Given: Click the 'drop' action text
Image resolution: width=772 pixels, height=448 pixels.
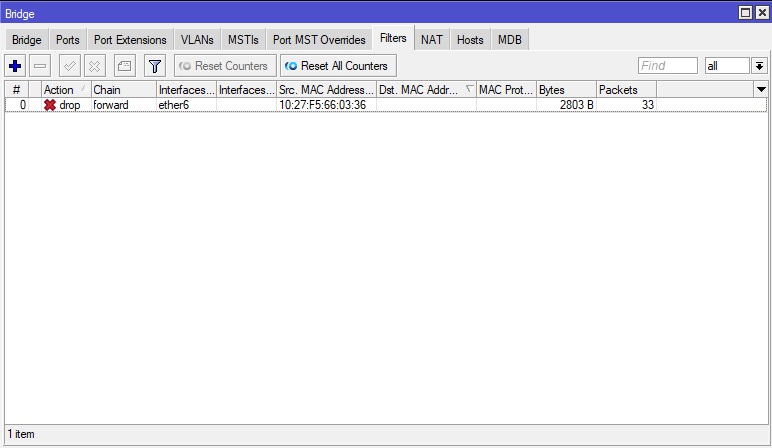Looking at the screenshot, I should click(69, 105).
